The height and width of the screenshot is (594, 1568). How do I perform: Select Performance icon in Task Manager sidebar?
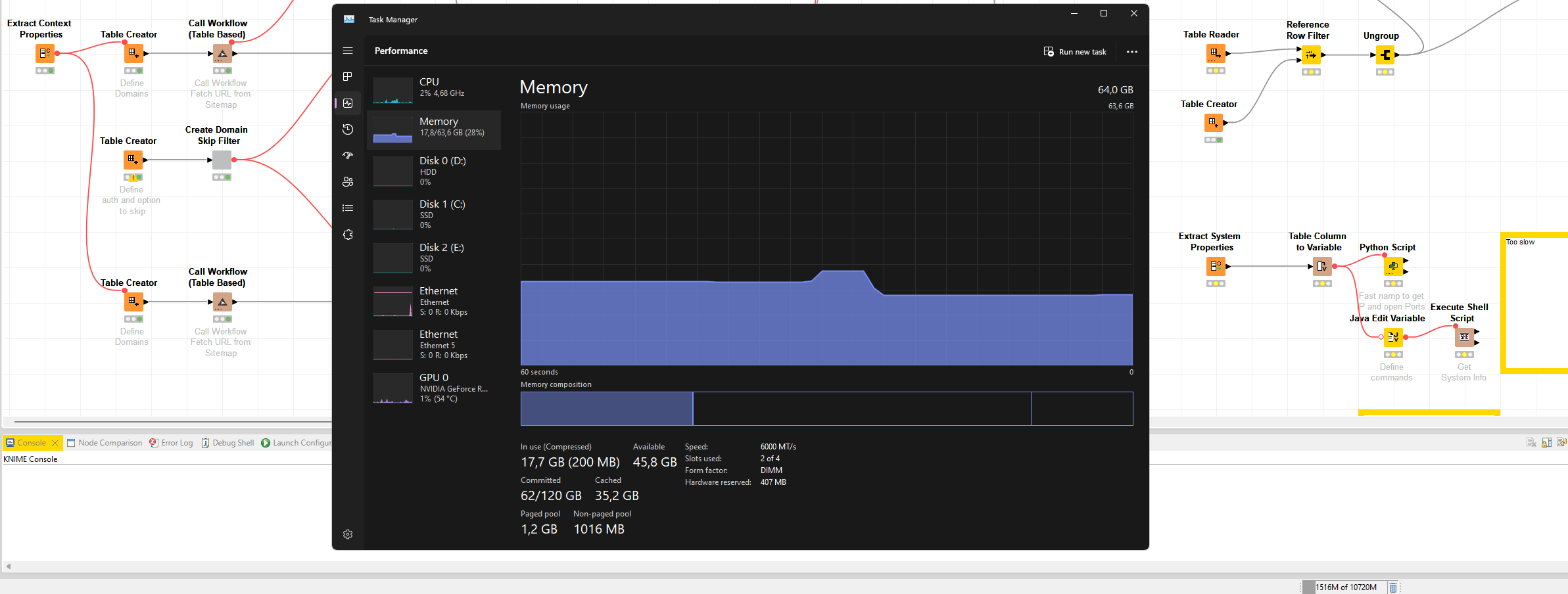pyautogui.click(x=348, y=103)
